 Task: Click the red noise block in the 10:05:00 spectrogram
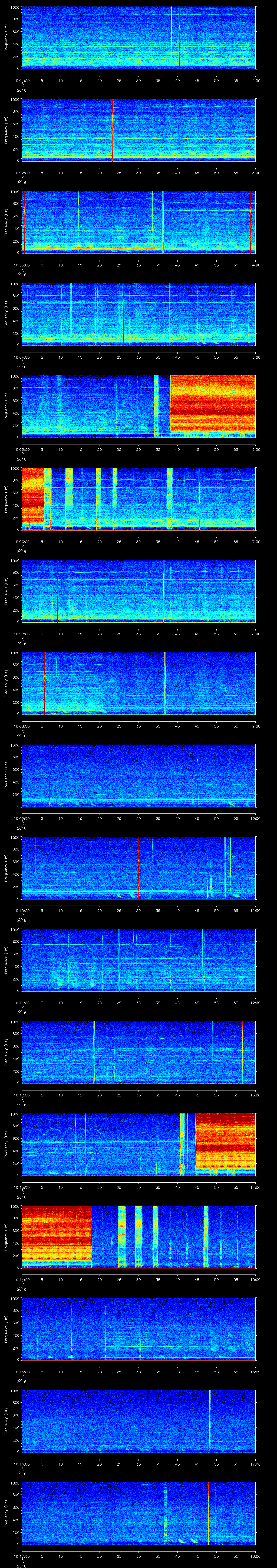pyautogui.click(x=212, y=404)
